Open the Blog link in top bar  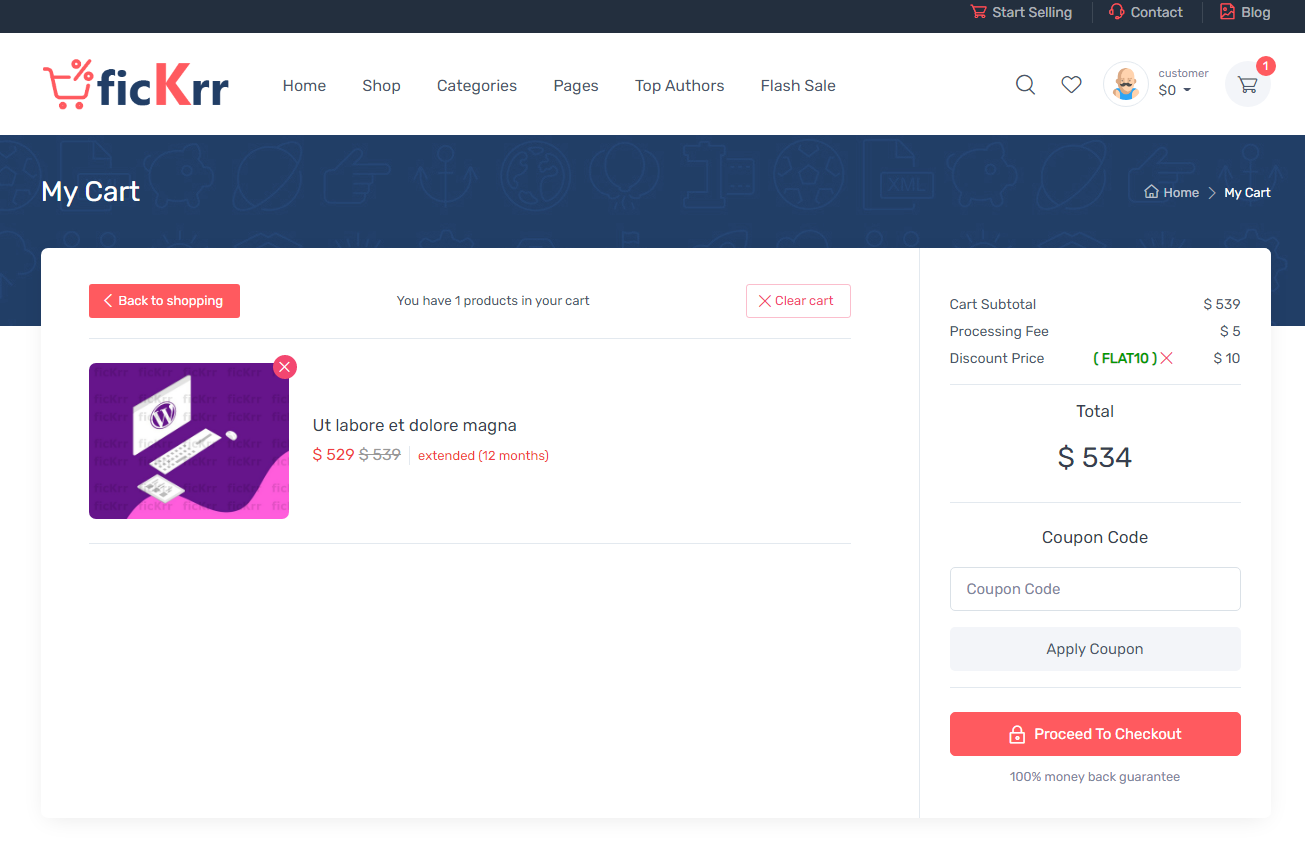(x=1245, y=12)
